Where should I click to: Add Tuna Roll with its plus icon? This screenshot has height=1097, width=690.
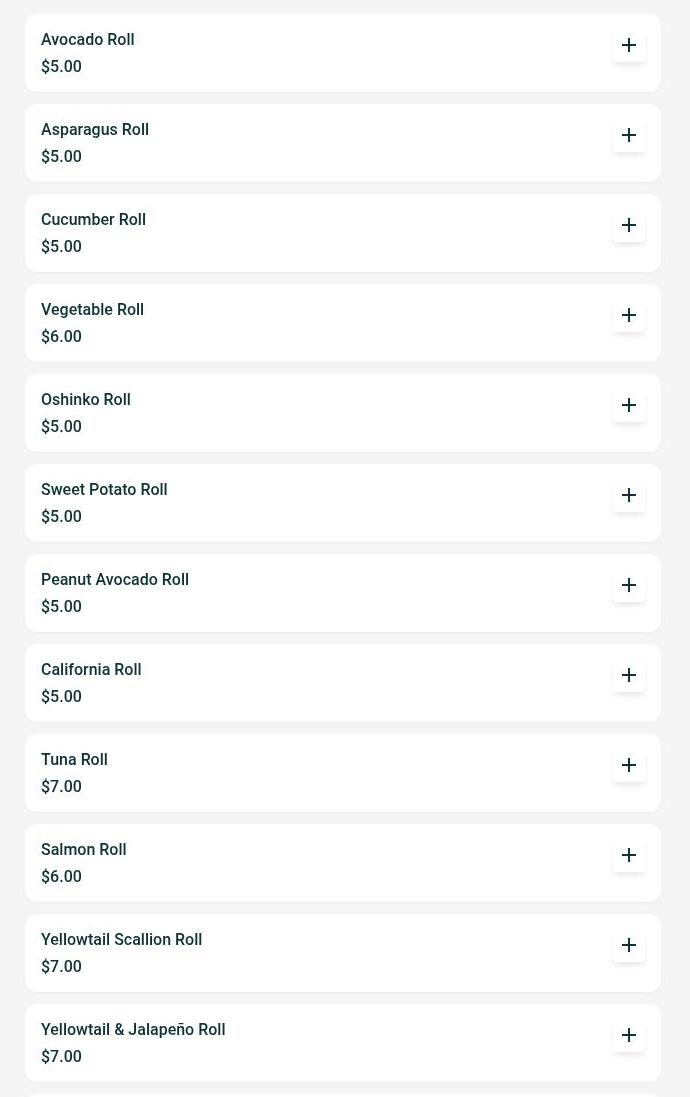(629, 765)
